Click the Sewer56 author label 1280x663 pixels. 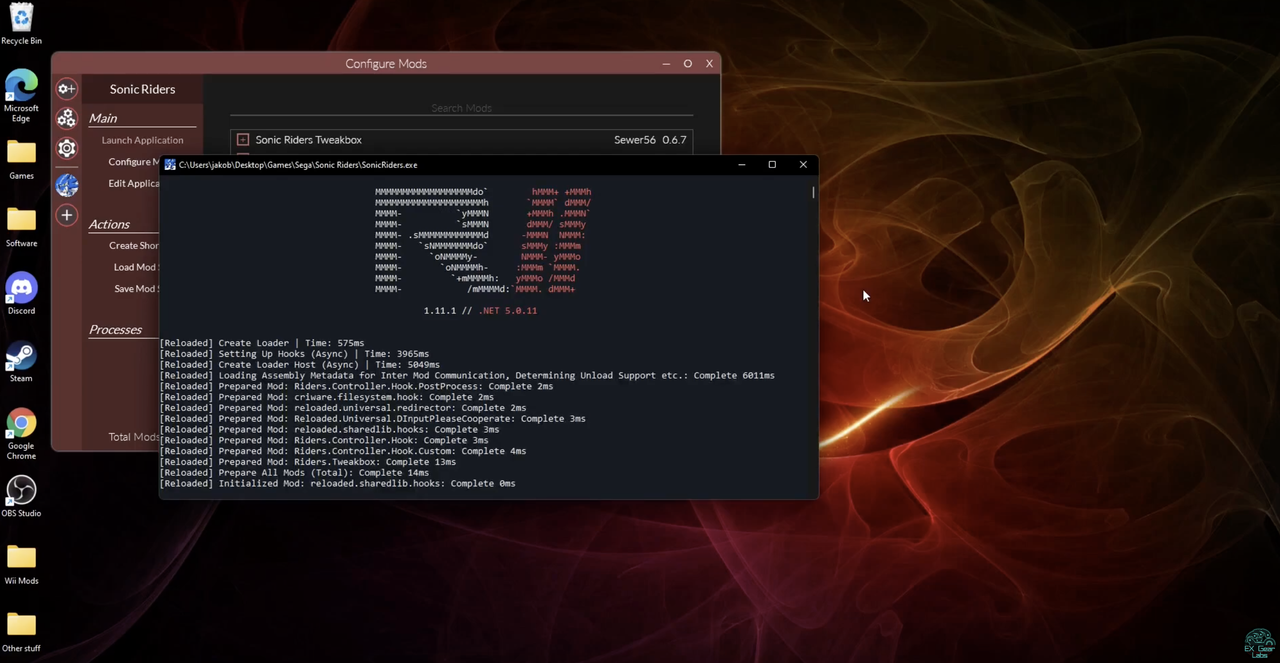(x=635, y=140)
